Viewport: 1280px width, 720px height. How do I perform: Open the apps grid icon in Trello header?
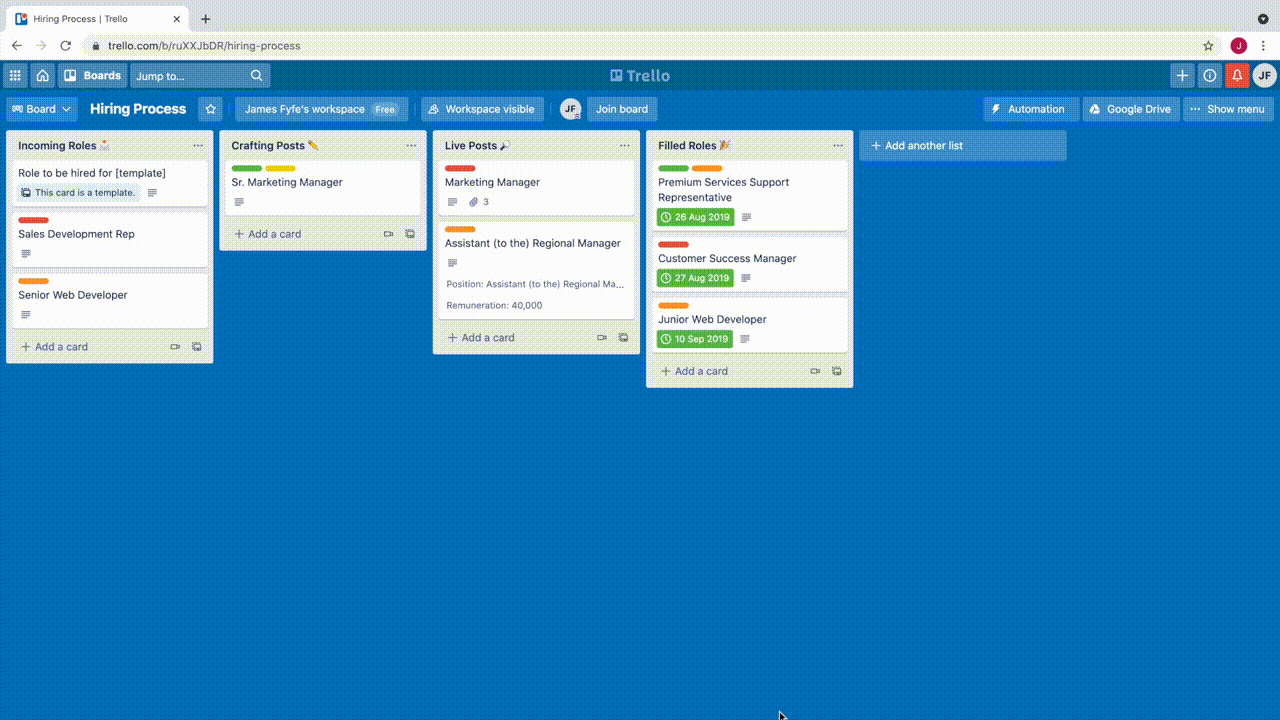point(15,75)
